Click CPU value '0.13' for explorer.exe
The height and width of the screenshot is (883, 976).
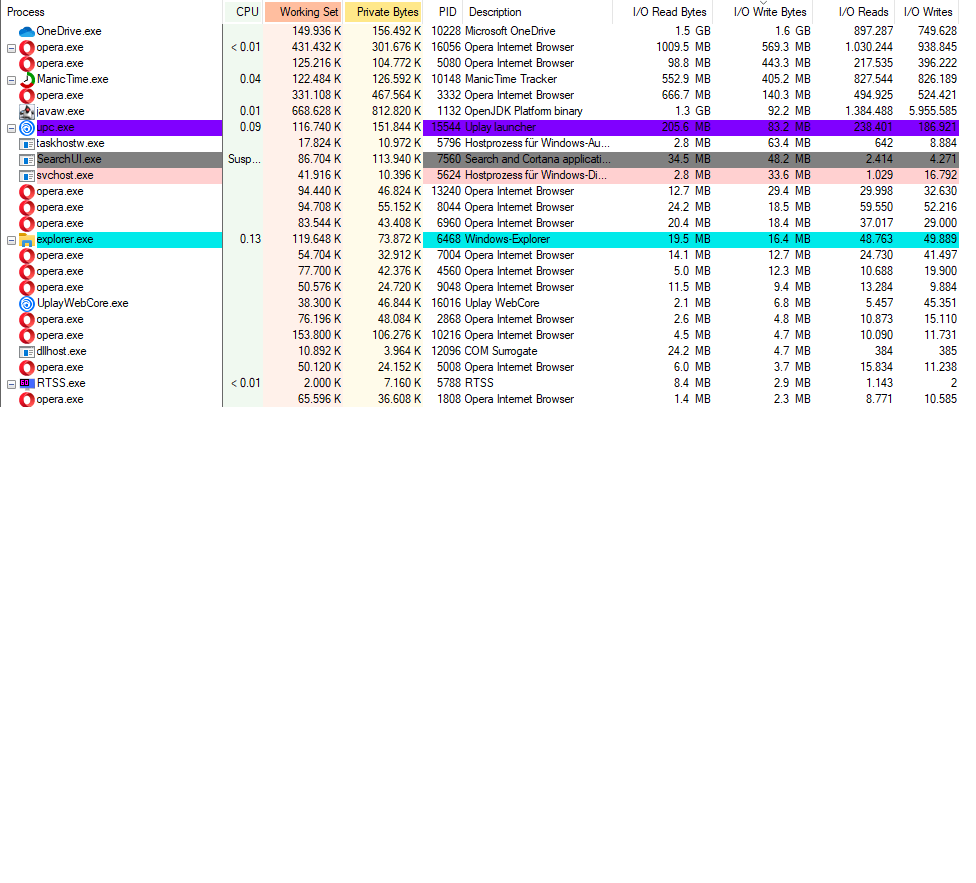(x=250, y=240)
